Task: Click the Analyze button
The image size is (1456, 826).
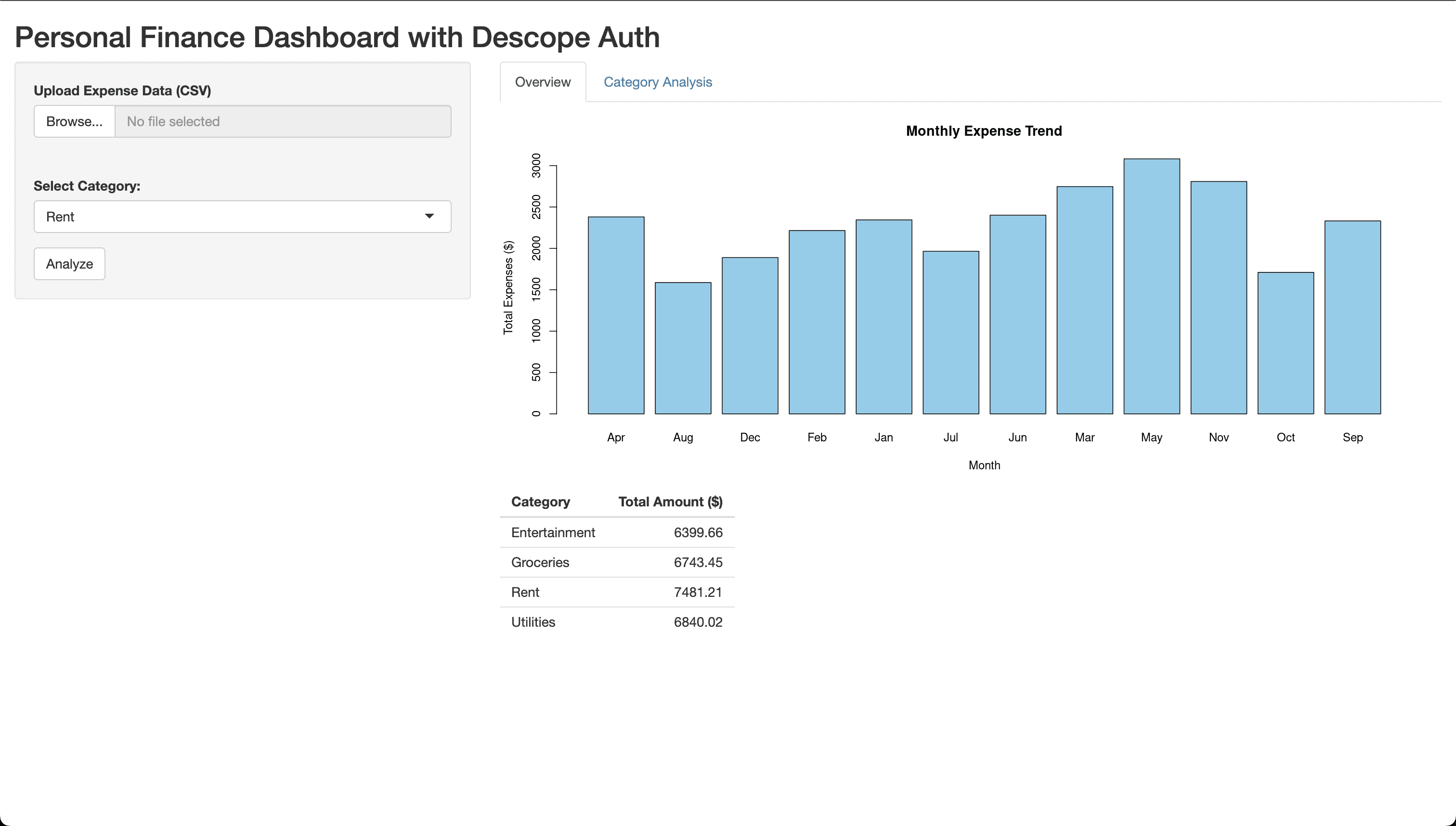Action: click(69, 263)
